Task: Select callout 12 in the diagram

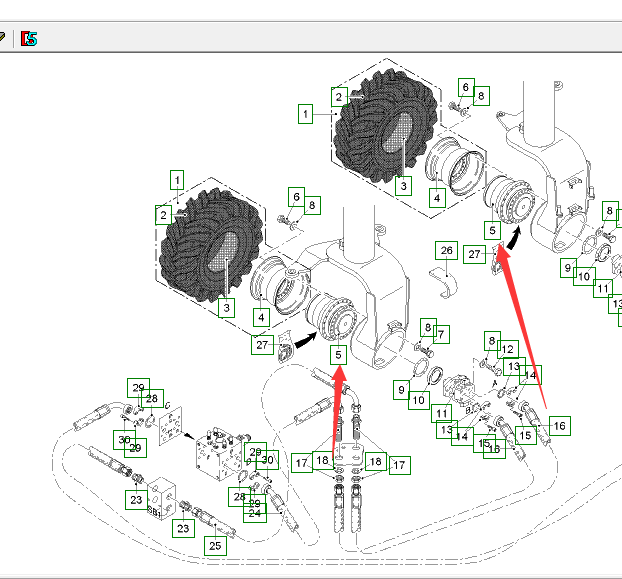Action: coord(508,349)
